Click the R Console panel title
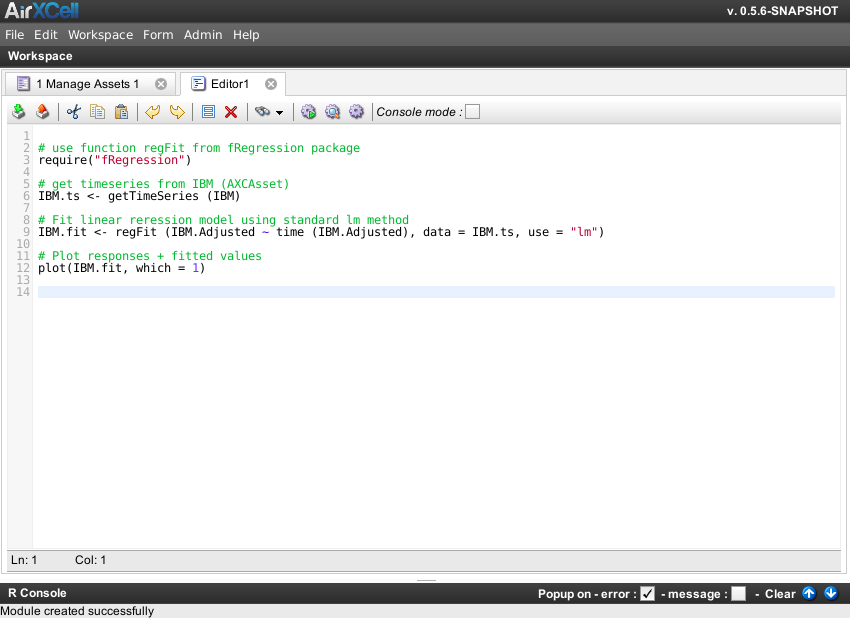Screen dimensions: 850x618 pos(37,593)
